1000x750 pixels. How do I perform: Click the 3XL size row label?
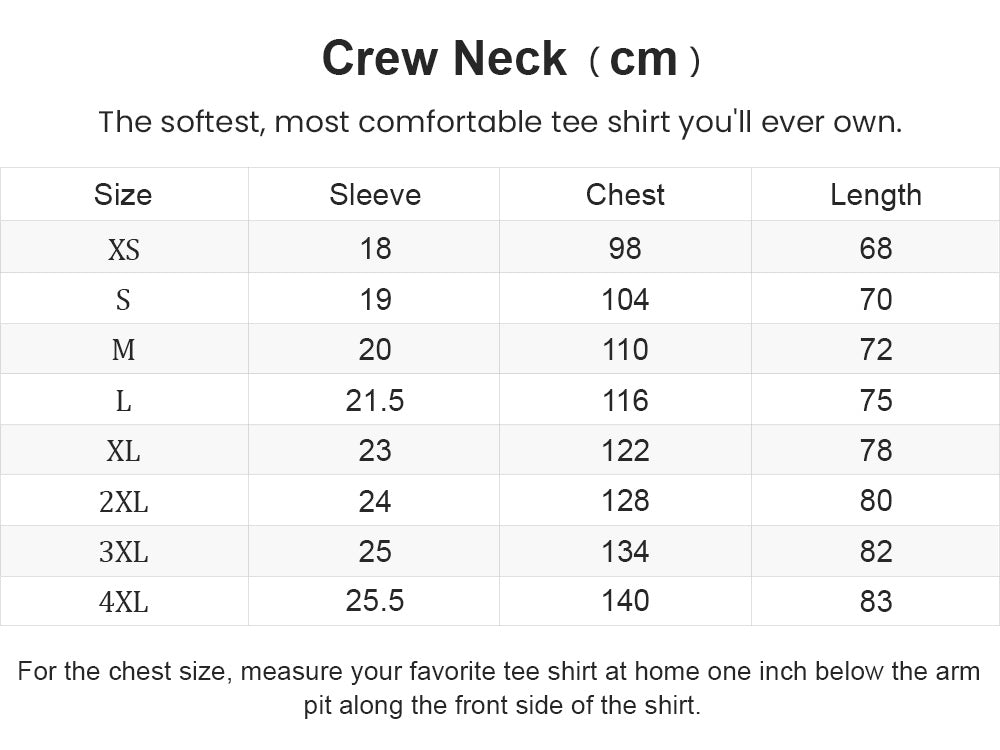[124, 552]
